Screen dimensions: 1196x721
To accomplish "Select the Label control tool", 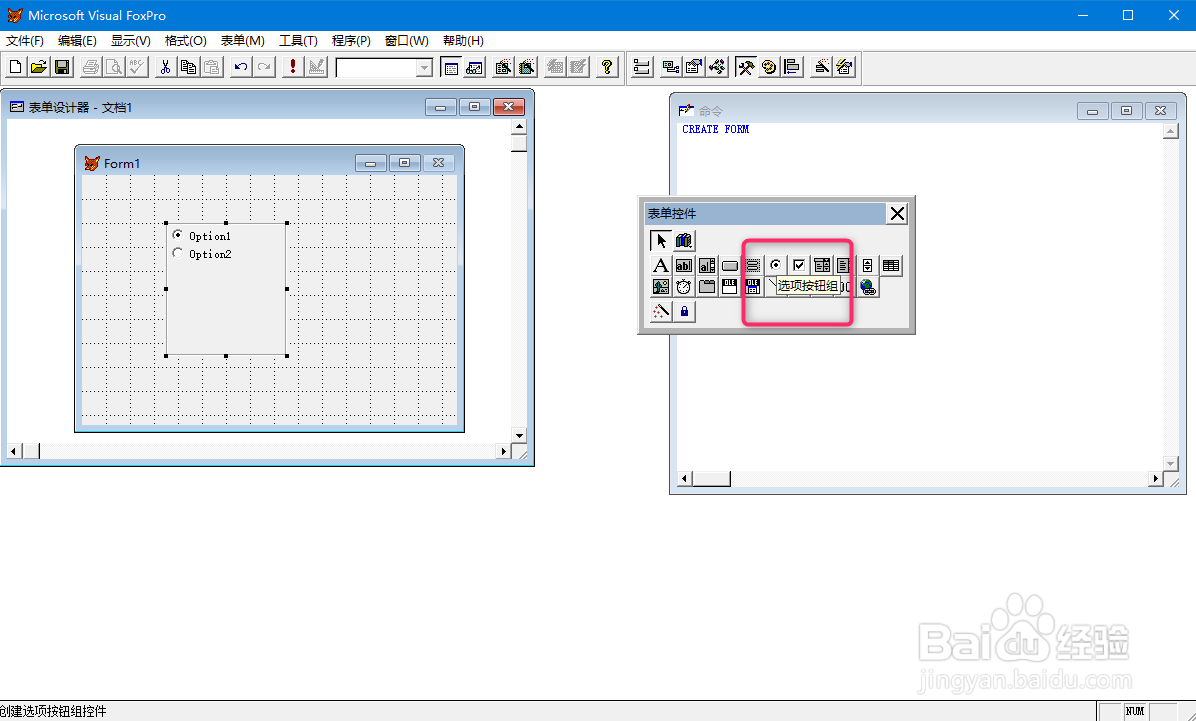I will 661,266.
